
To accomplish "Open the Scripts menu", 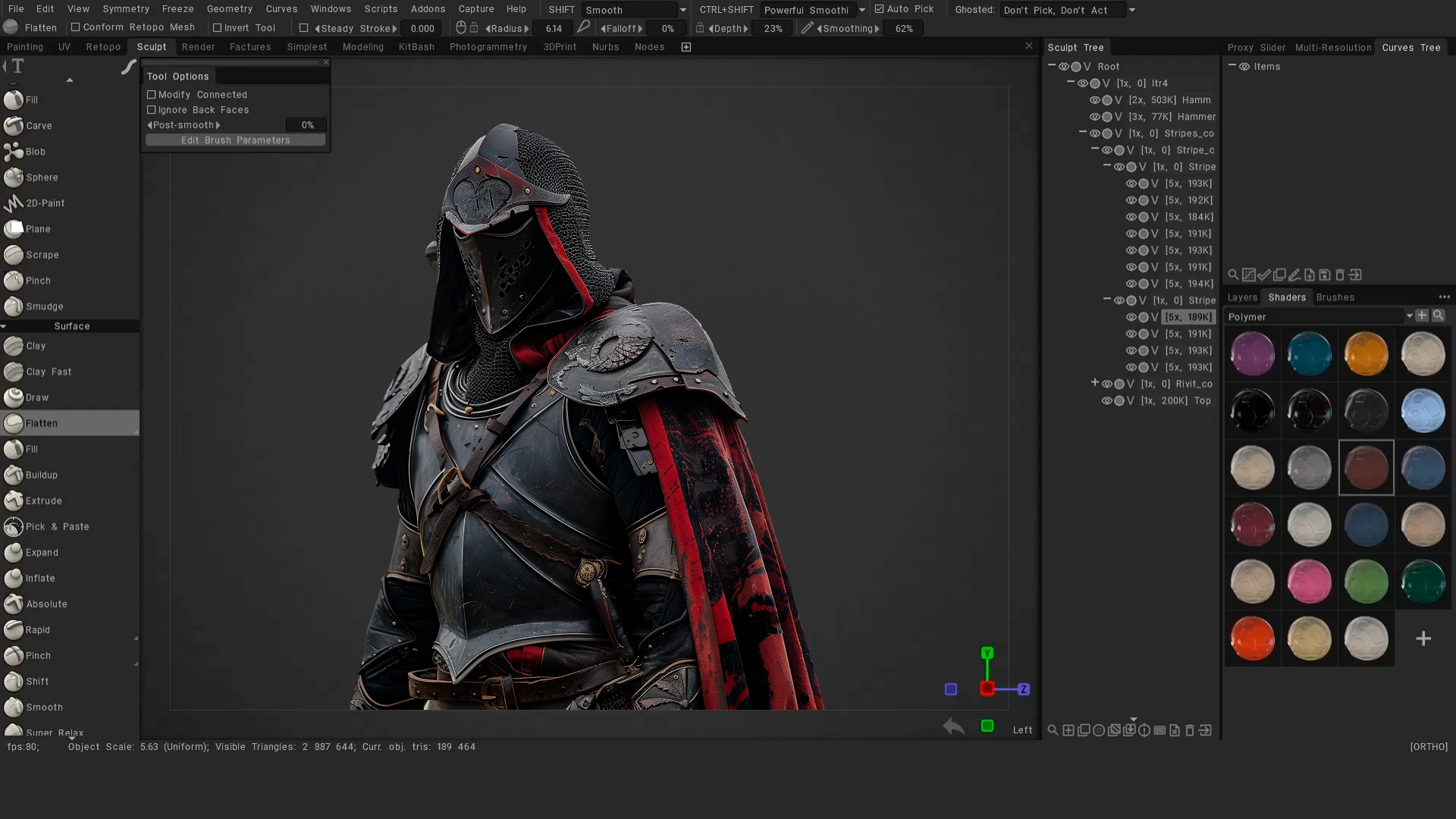I will click(x=381, y=8).
